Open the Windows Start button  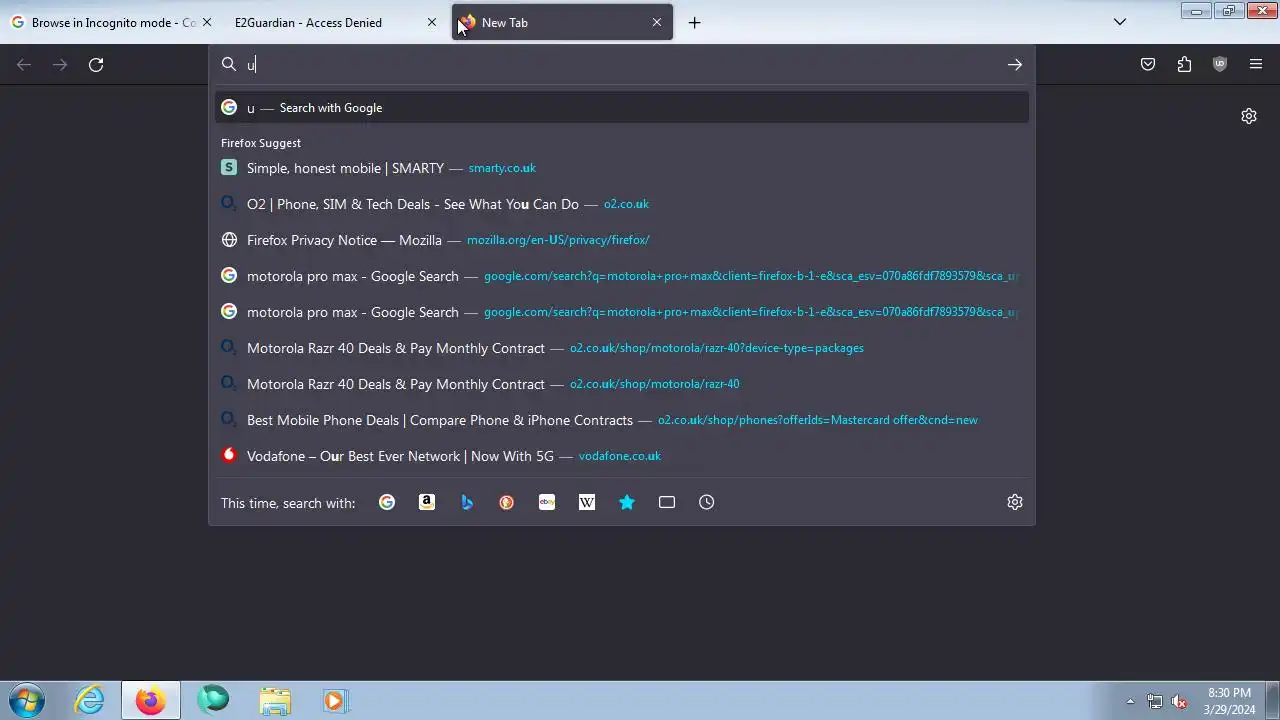(x=27, y=700)
